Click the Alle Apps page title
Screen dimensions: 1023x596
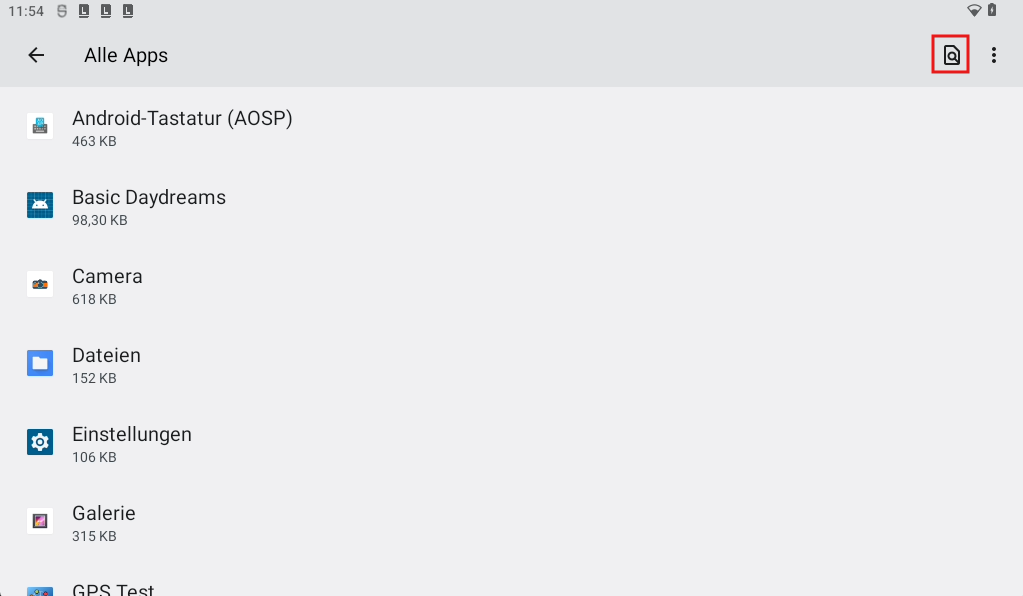tap(126, 56)
